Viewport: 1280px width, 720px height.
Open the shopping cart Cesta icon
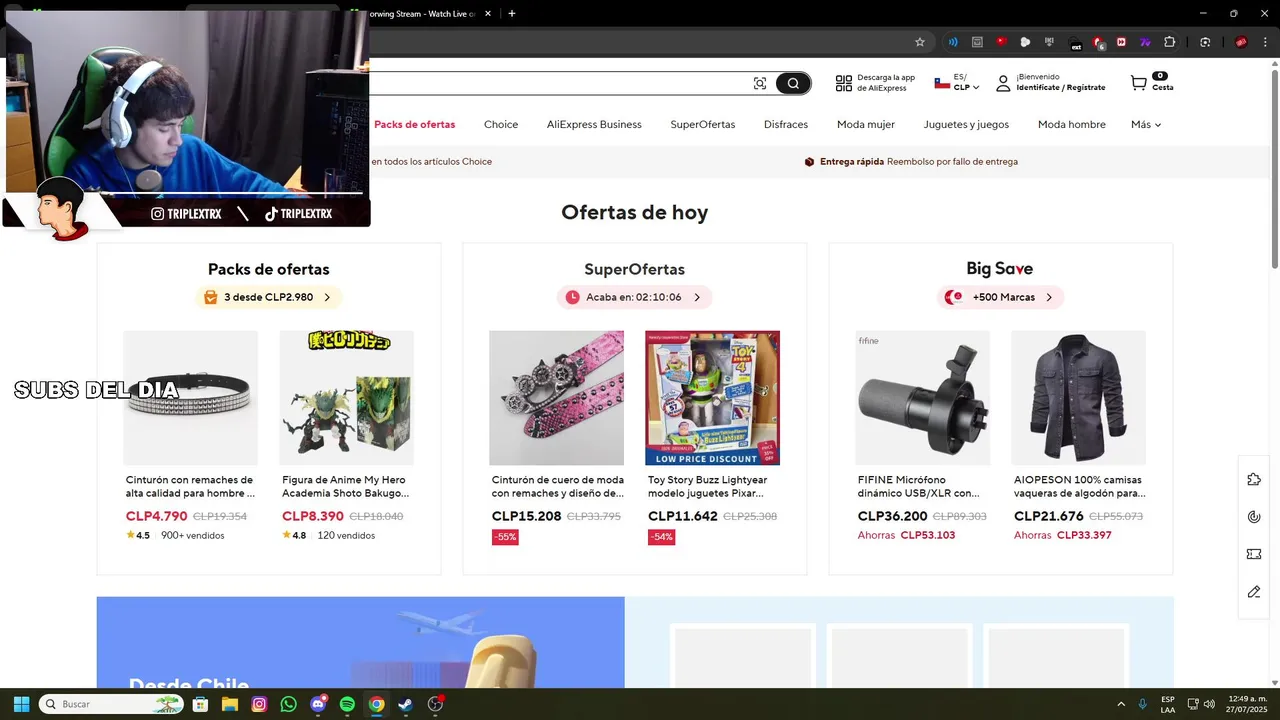1151,82
